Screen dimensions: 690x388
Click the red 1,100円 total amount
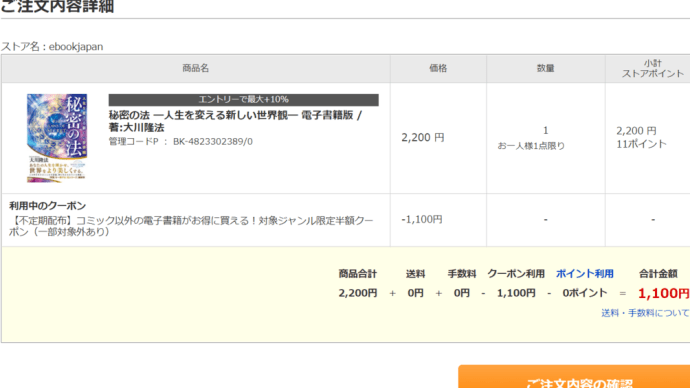tap(664, 293)
